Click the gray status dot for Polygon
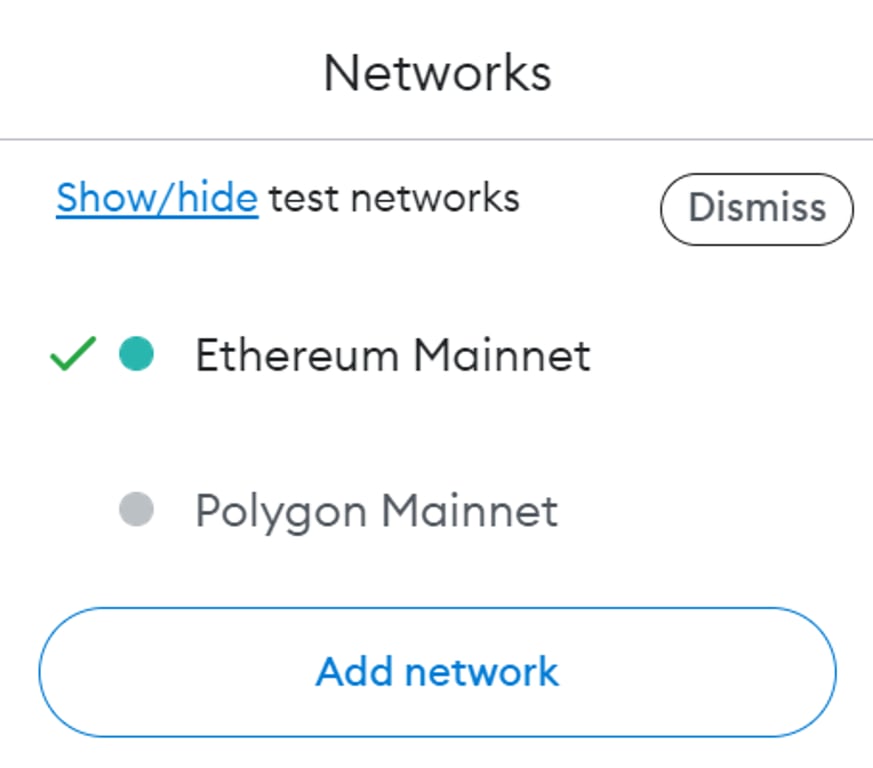Screen dimensions: 873x768 click(136, 509)
